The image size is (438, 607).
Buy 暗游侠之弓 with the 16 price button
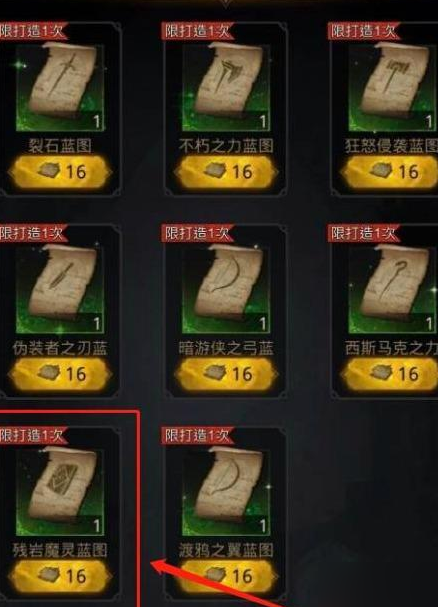[x=226, y=374]
